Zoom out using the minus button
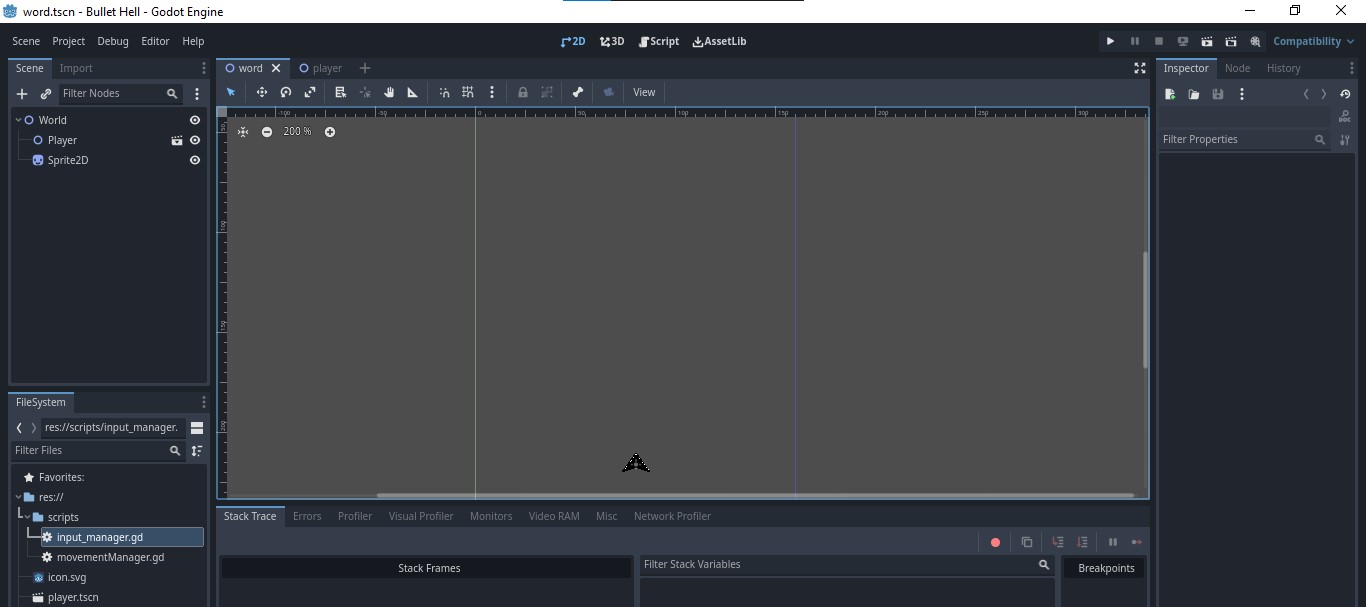Viewport: 1366px width, 607px height. [268, 131]
